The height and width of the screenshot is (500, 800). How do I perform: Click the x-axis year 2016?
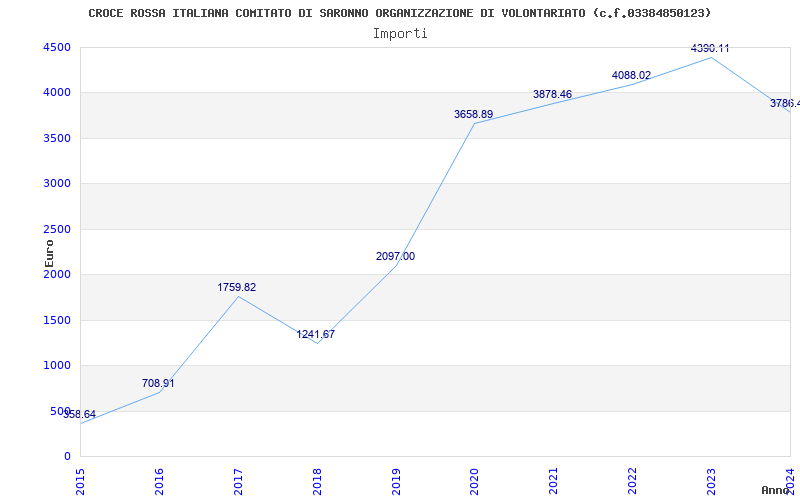[x=159, y=482]
